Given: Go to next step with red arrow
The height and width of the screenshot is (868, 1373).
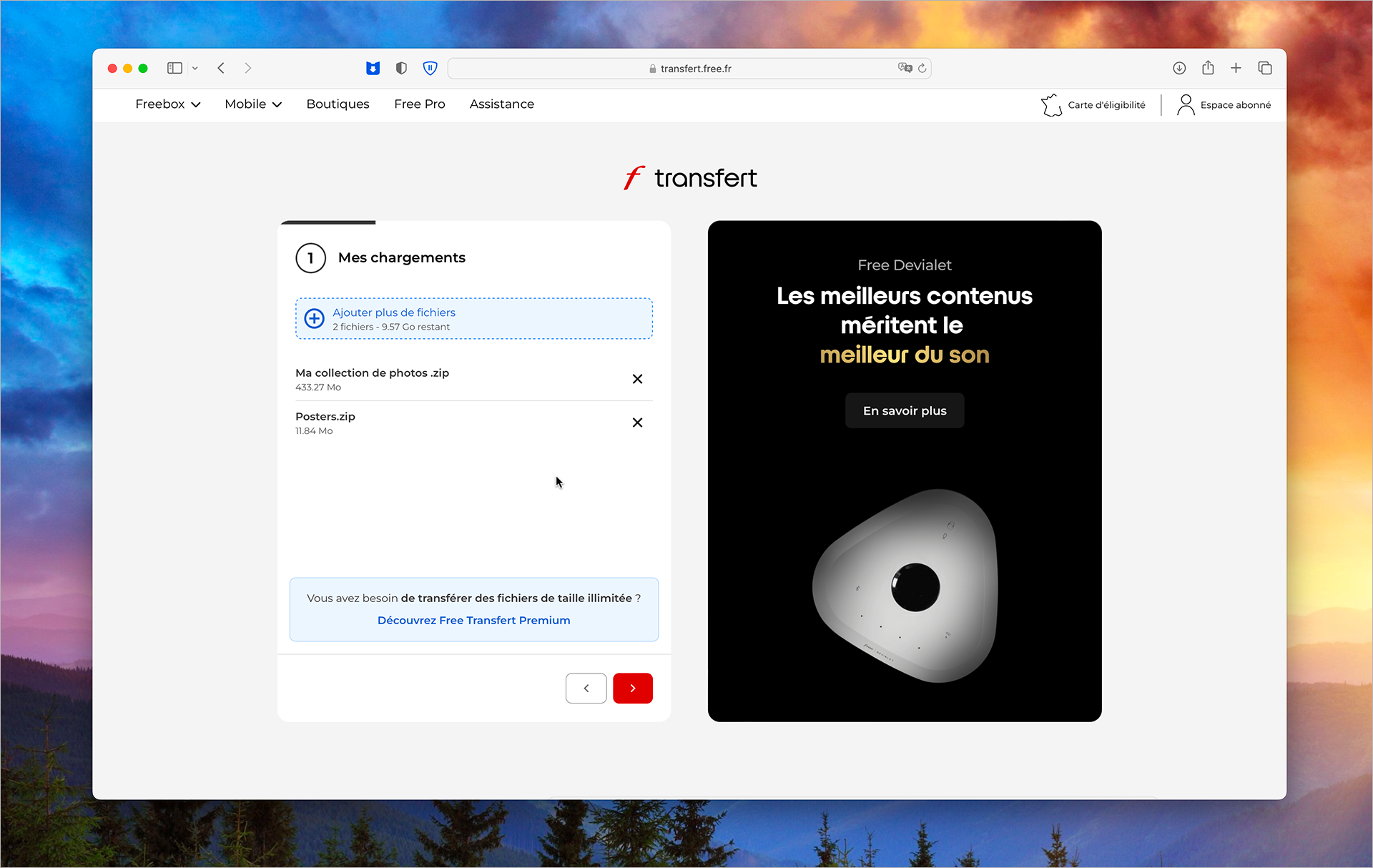Looking at the screenshot, I should point(632,688).
